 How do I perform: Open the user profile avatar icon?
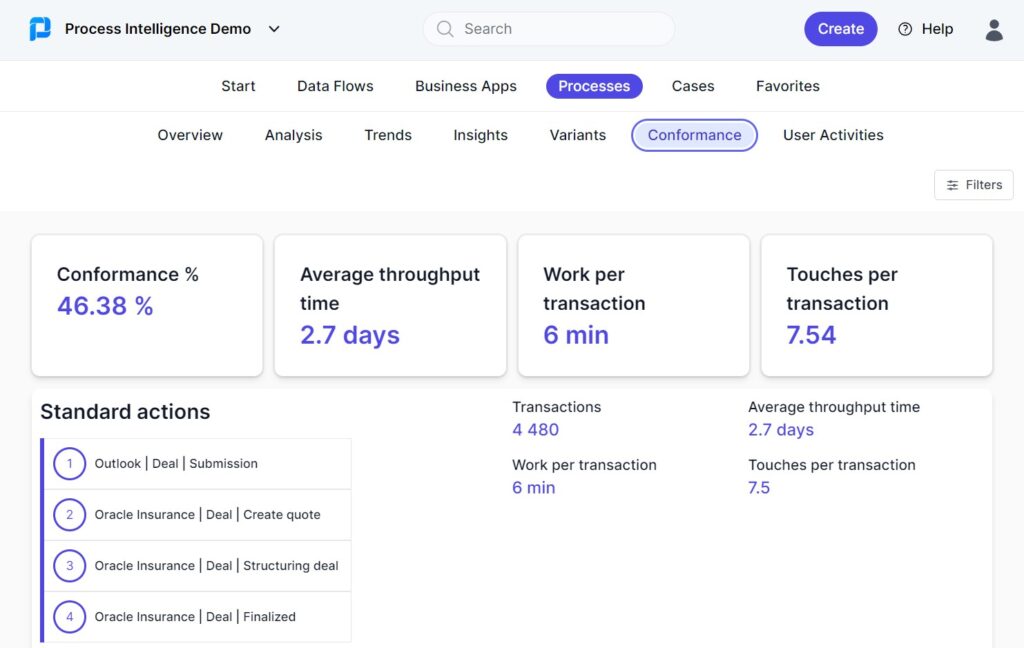994,29
